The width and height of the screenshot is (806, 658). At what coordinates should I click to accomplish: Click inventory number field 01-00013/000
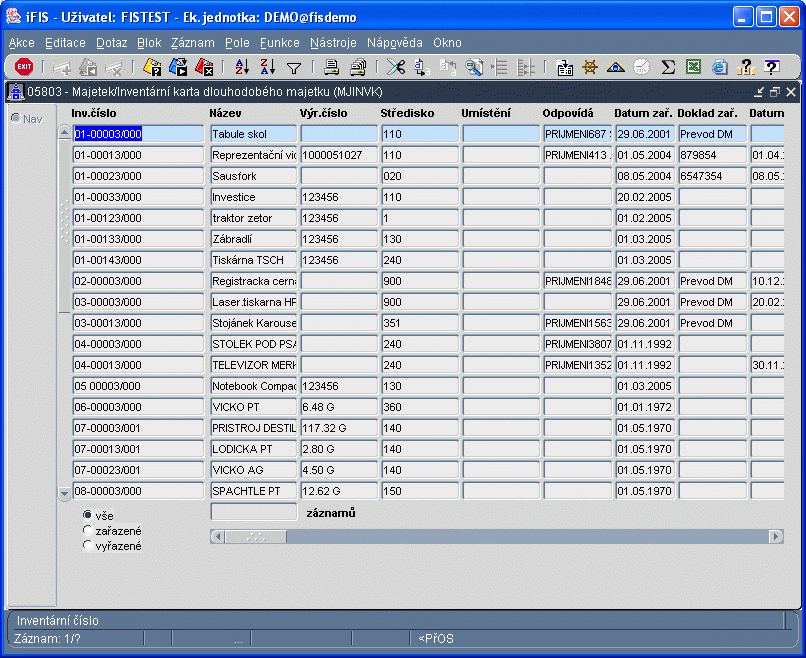coord(138,155)
